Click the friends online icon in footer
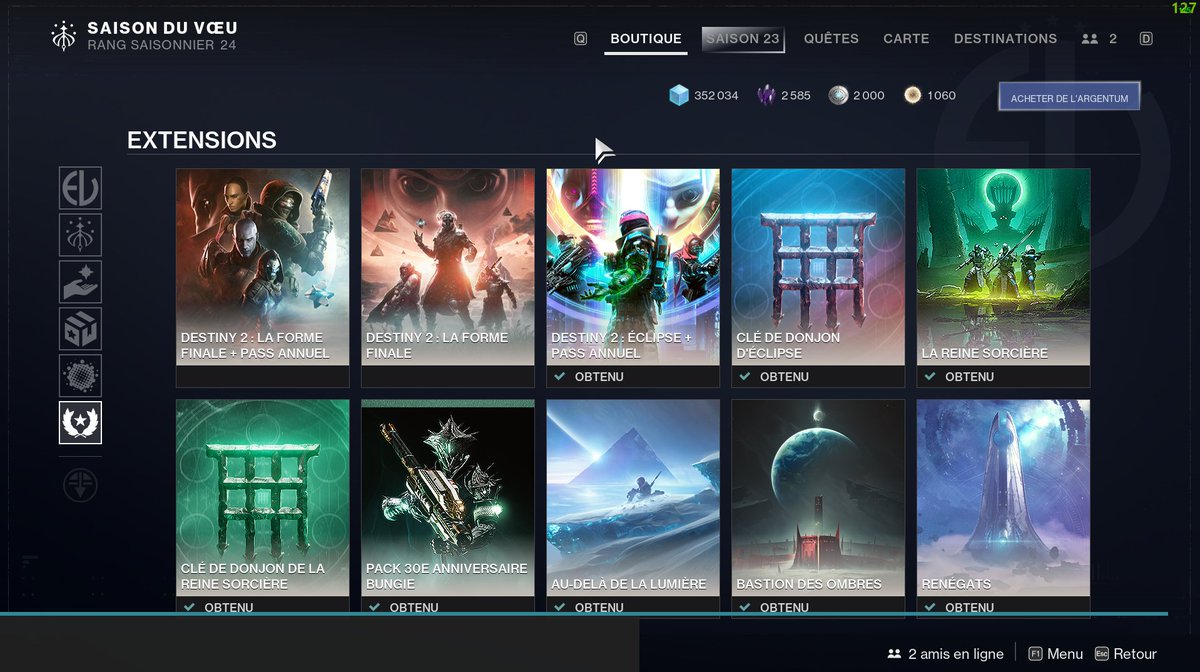 [894, 654]
